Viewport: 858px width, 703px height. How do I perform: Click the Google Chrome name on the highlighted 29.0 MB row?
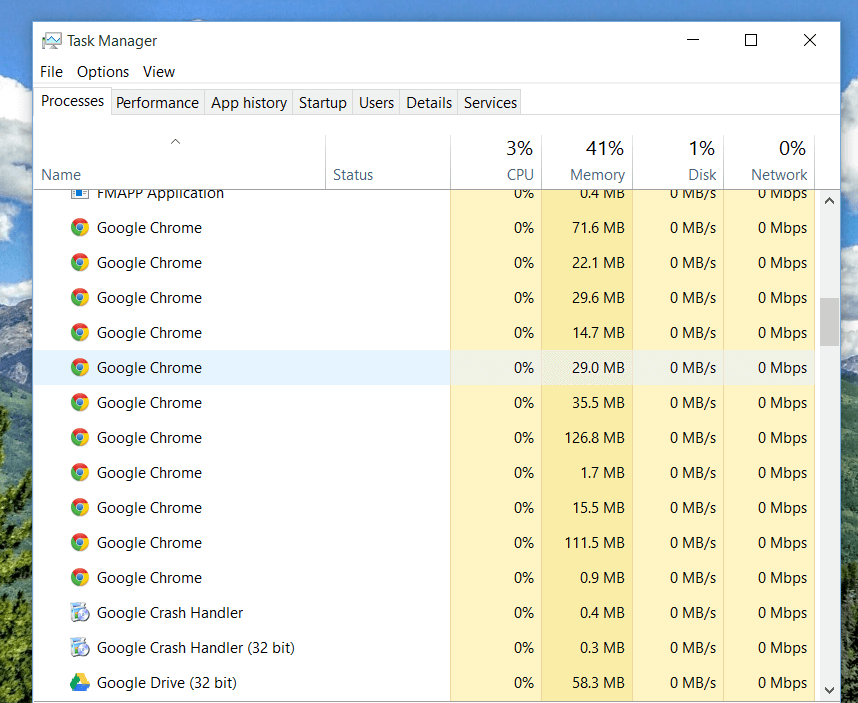coord(149,368)
